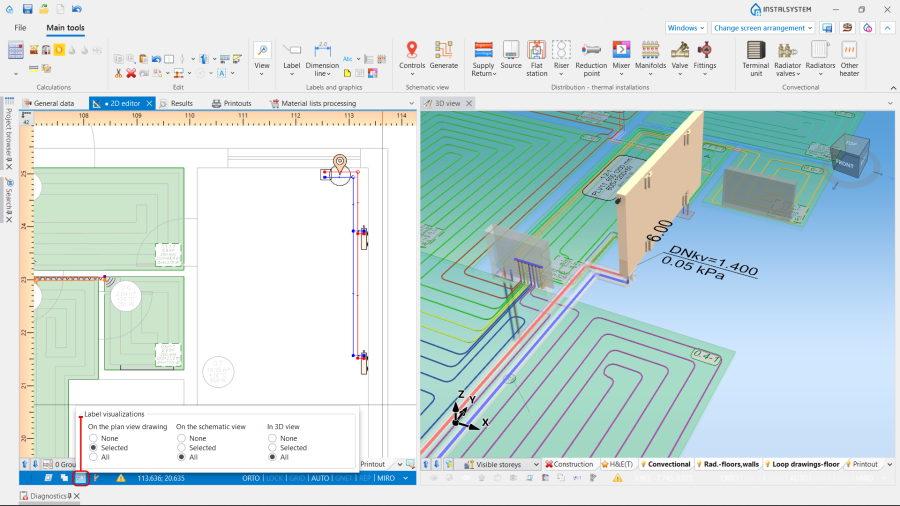Choose the Other heater tool

point(849,50)
